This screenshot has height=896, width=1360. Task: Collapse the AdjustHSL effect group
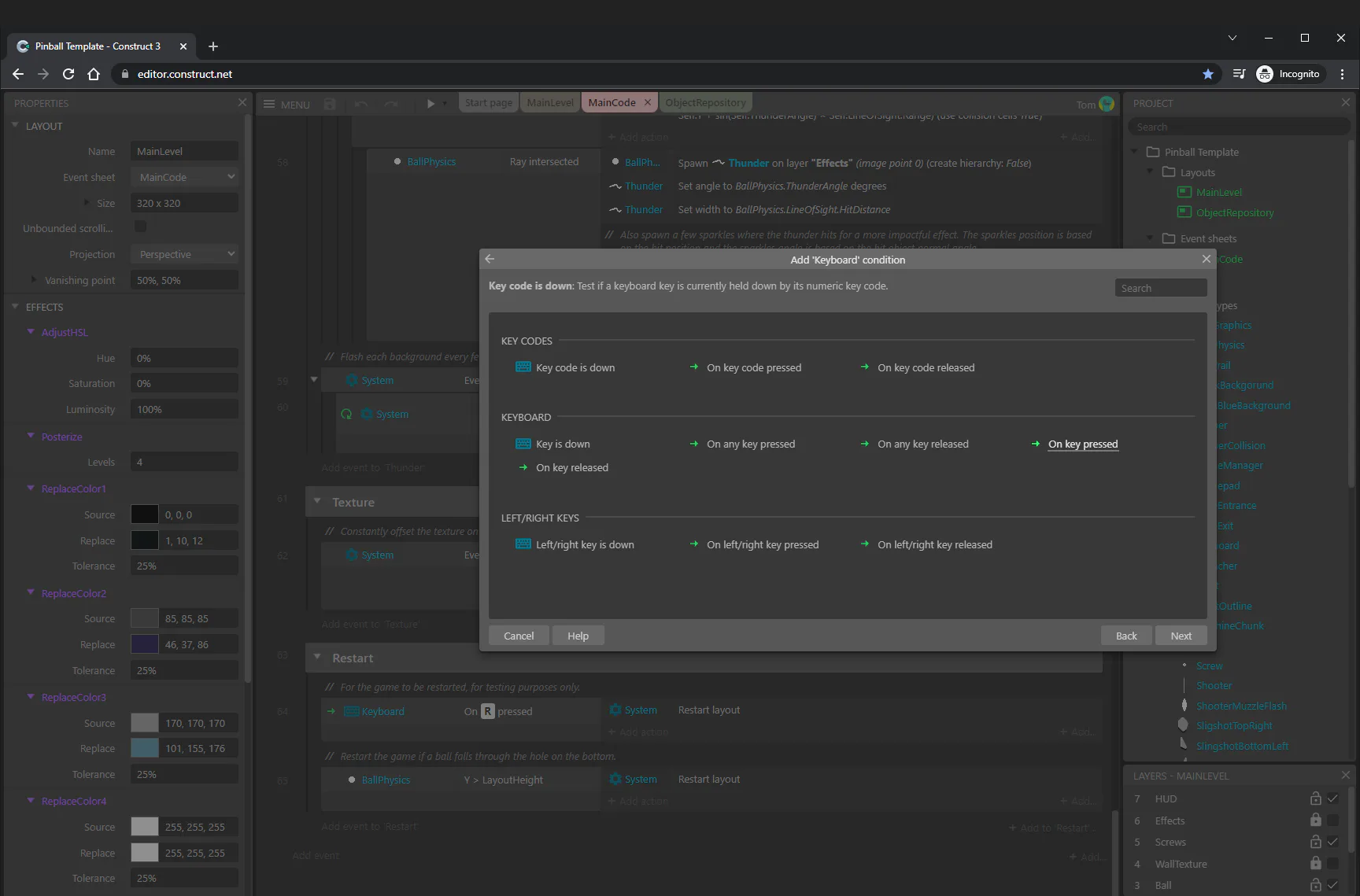pos(31,331)
